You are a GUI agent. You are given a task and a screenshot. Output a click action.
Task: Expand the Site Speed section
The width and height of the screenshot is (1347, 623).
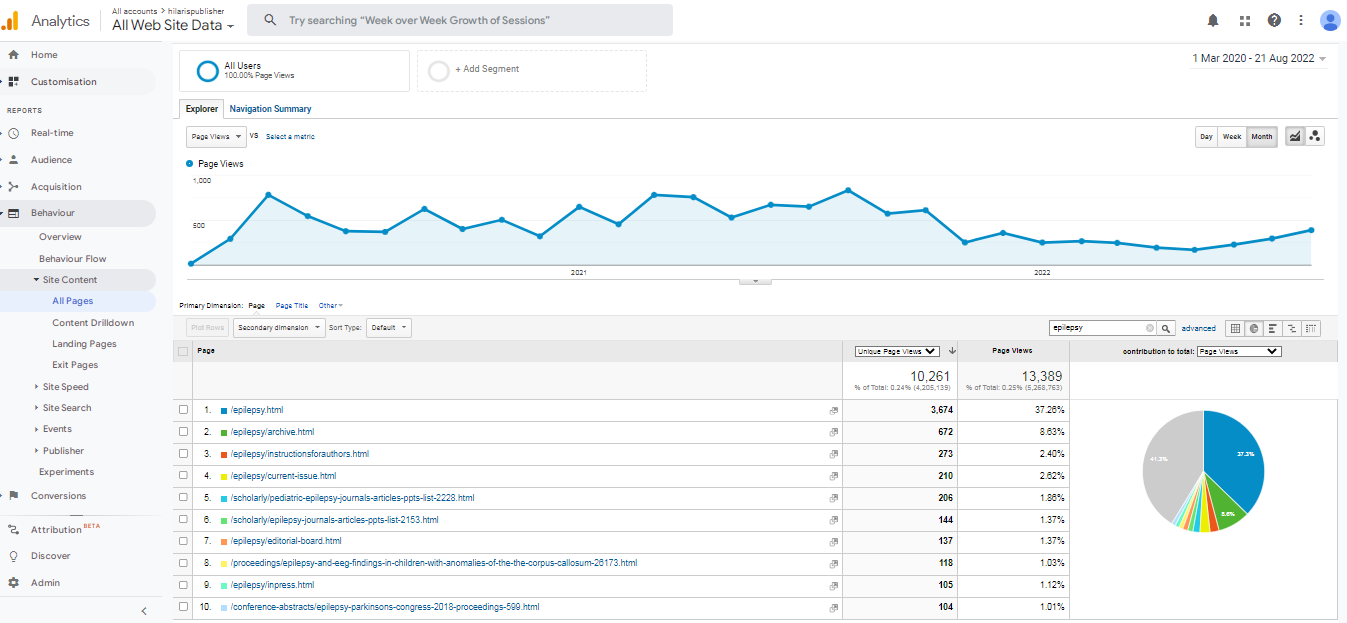(x=65, y=387)
